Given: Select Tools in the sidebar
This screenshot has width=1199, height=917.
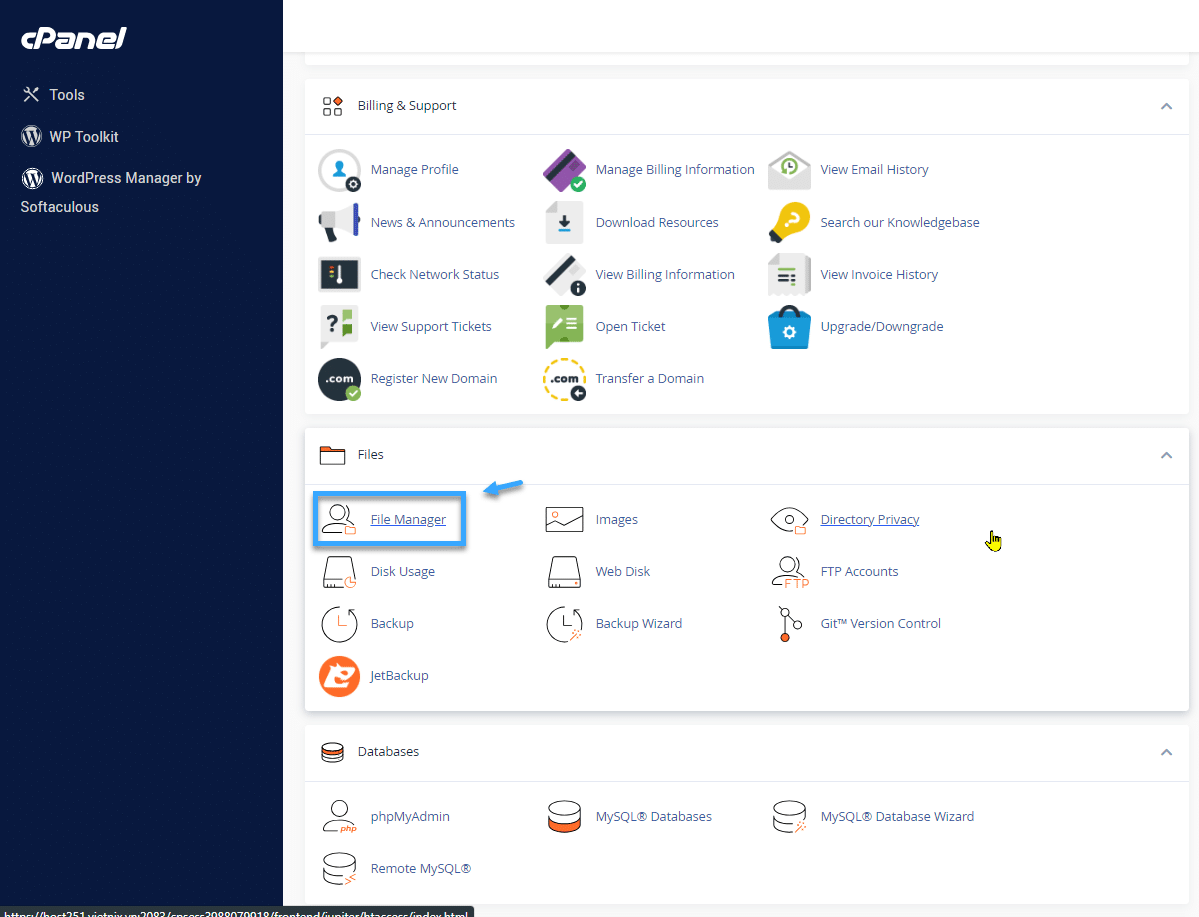Looking at the screenshot, I should (64, 94).
